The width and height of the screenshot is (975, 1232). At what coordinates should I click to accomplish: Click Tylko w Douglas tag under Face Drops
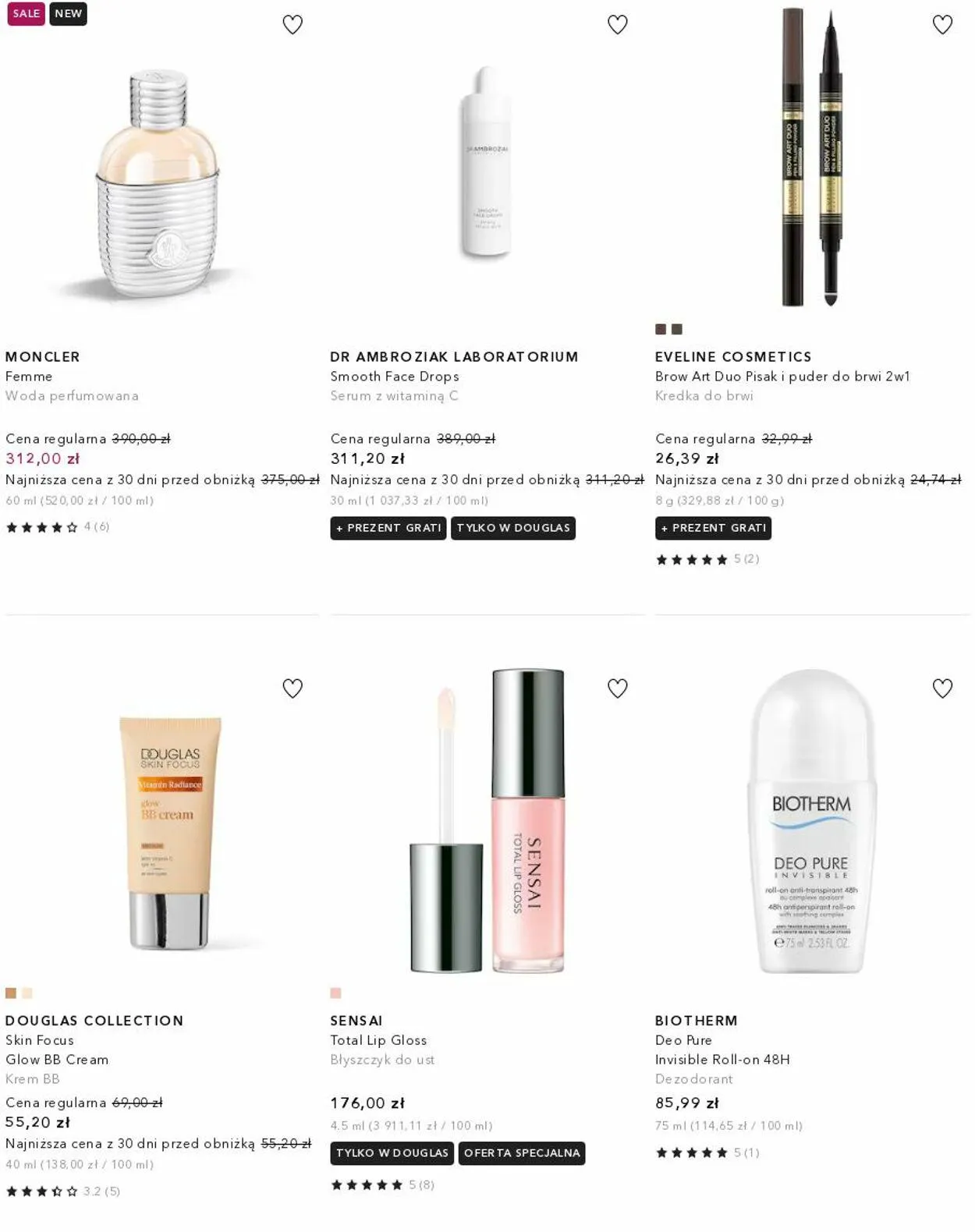(513, 528)
